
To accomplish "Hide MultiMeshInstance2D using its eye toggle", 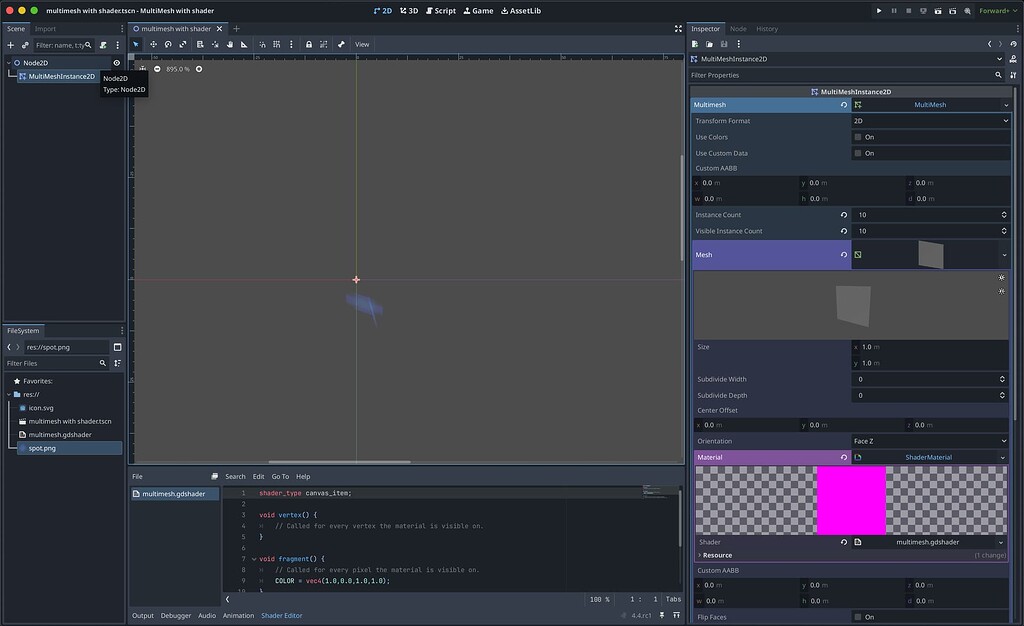I will click(x=115, y=76).
